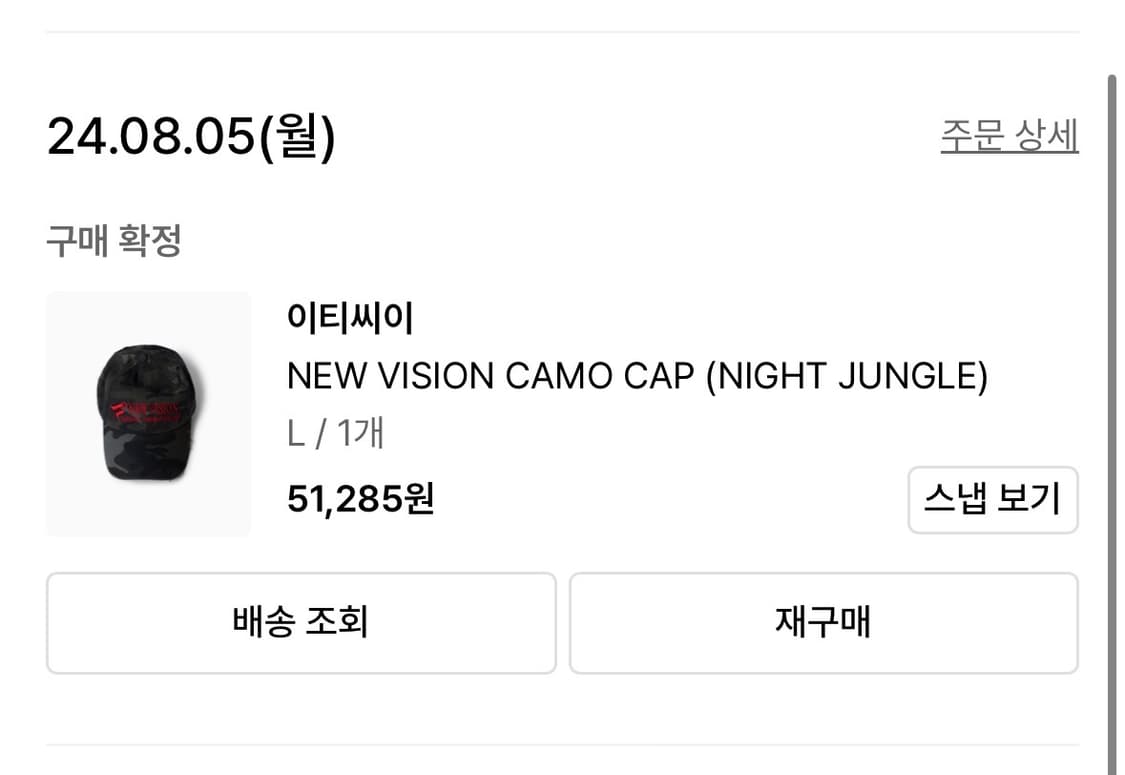Screen dimensions: 1125x775
Task: View order snapshot with 스냅 보기
Action: click(992, 500)
